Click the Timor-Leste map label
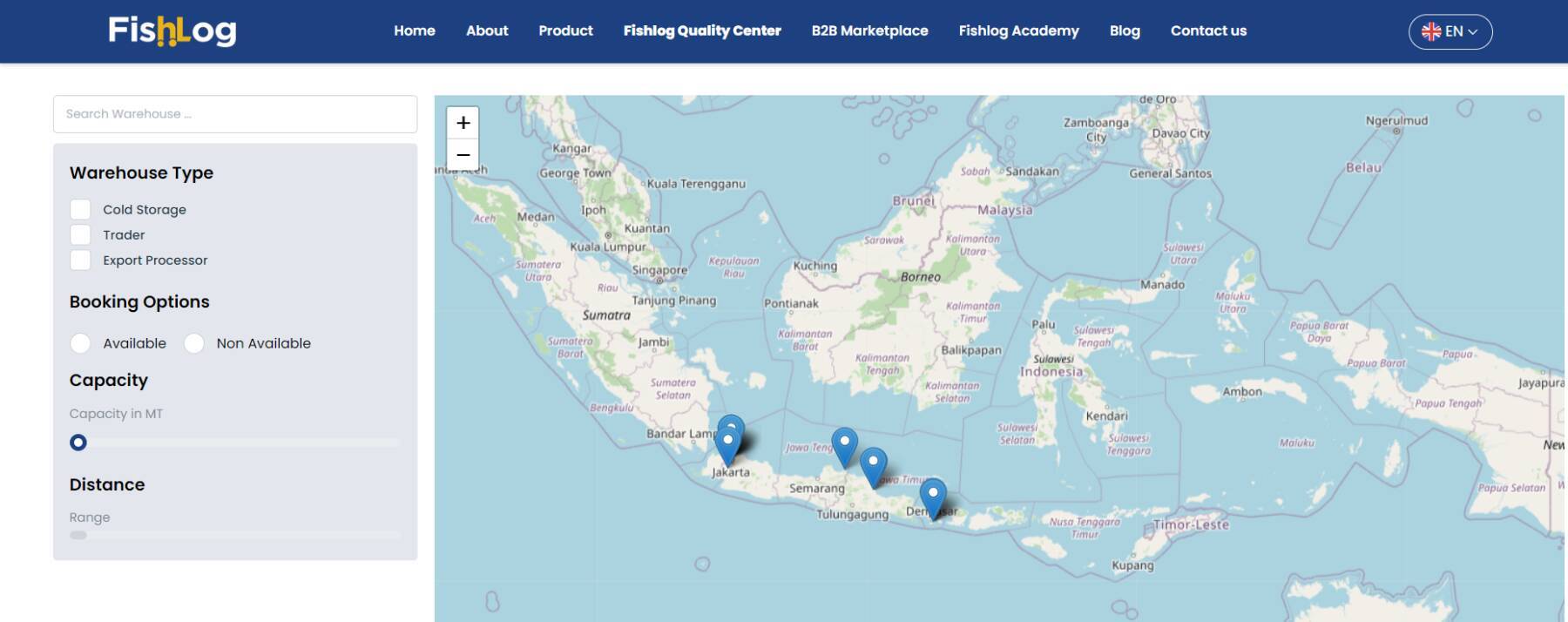1568x622 pixels. 1191,524
